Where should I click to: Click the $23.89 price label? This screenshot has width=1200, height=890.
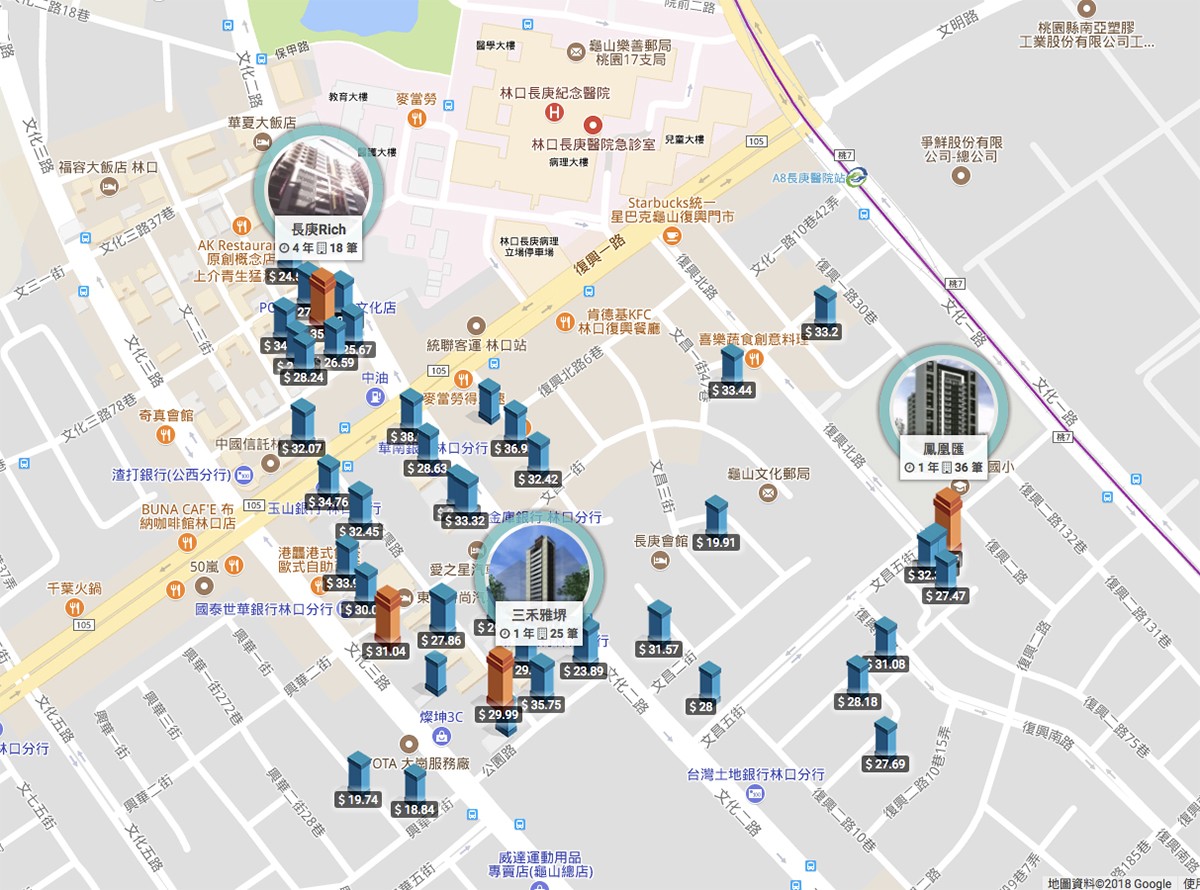(x=583, y=671)
